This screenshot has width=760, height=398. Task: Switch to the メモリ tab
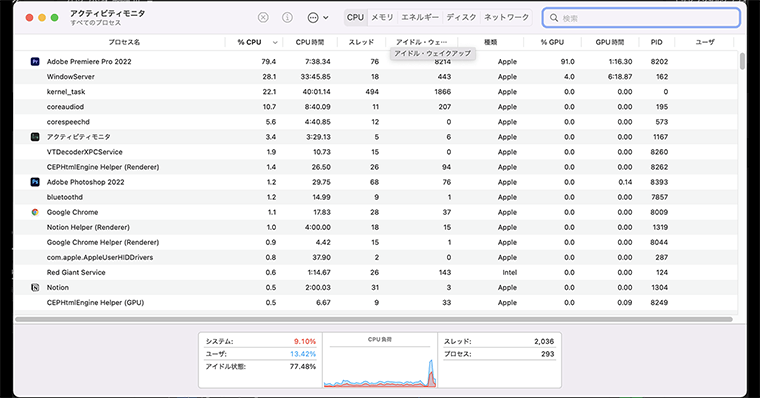(382, 17)
